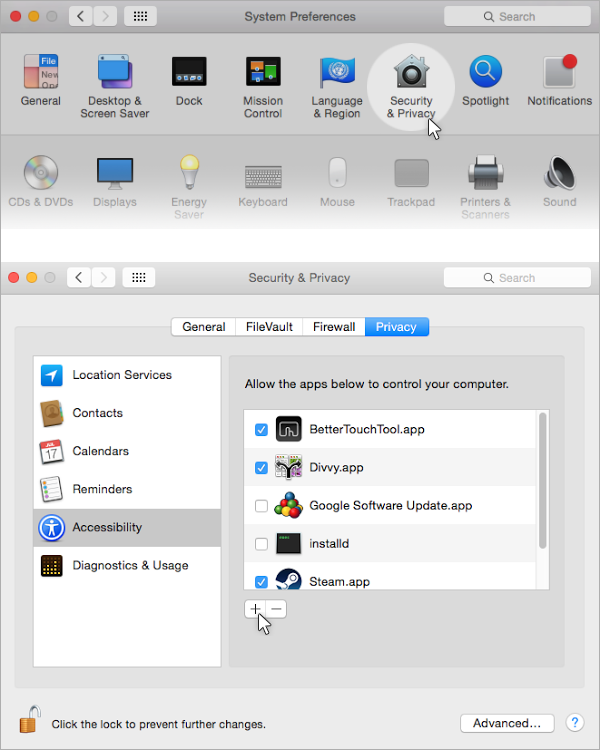Click the app list vertical scrollbar
Image resolution: width=600 pixels, height=750 pixels.
[542, 480]
